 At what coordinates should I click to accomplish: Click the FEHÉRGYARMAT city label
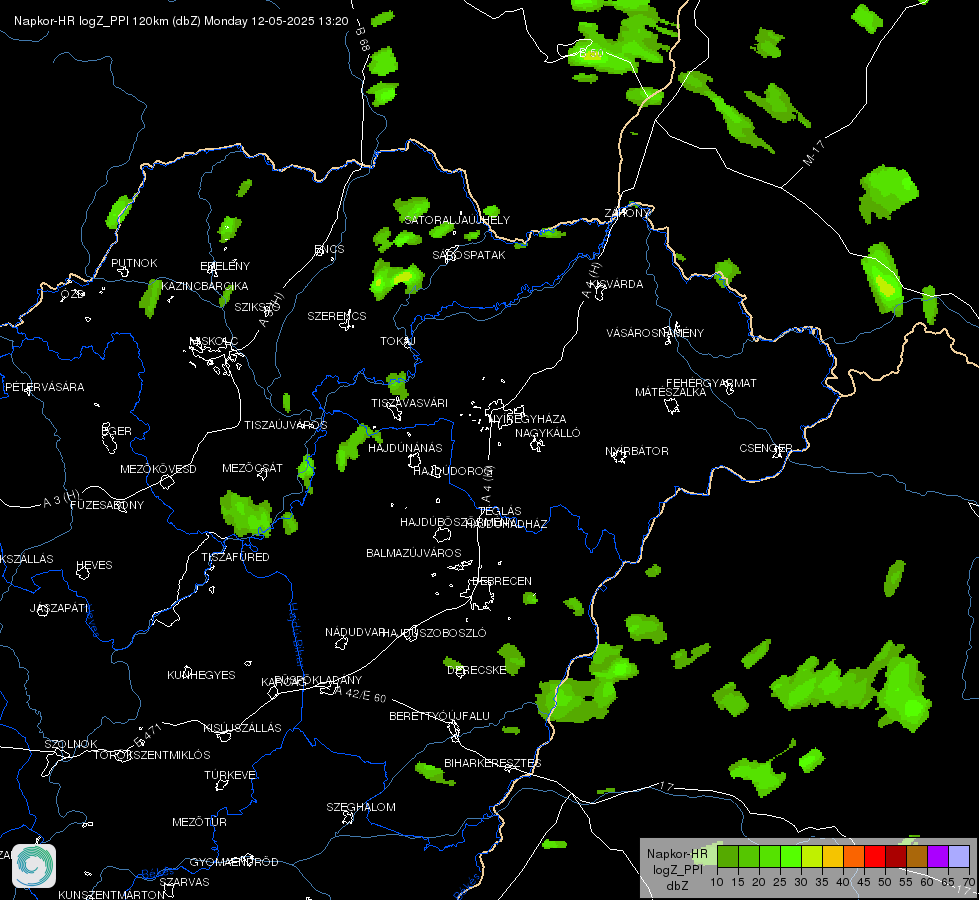tap(711, 383)
